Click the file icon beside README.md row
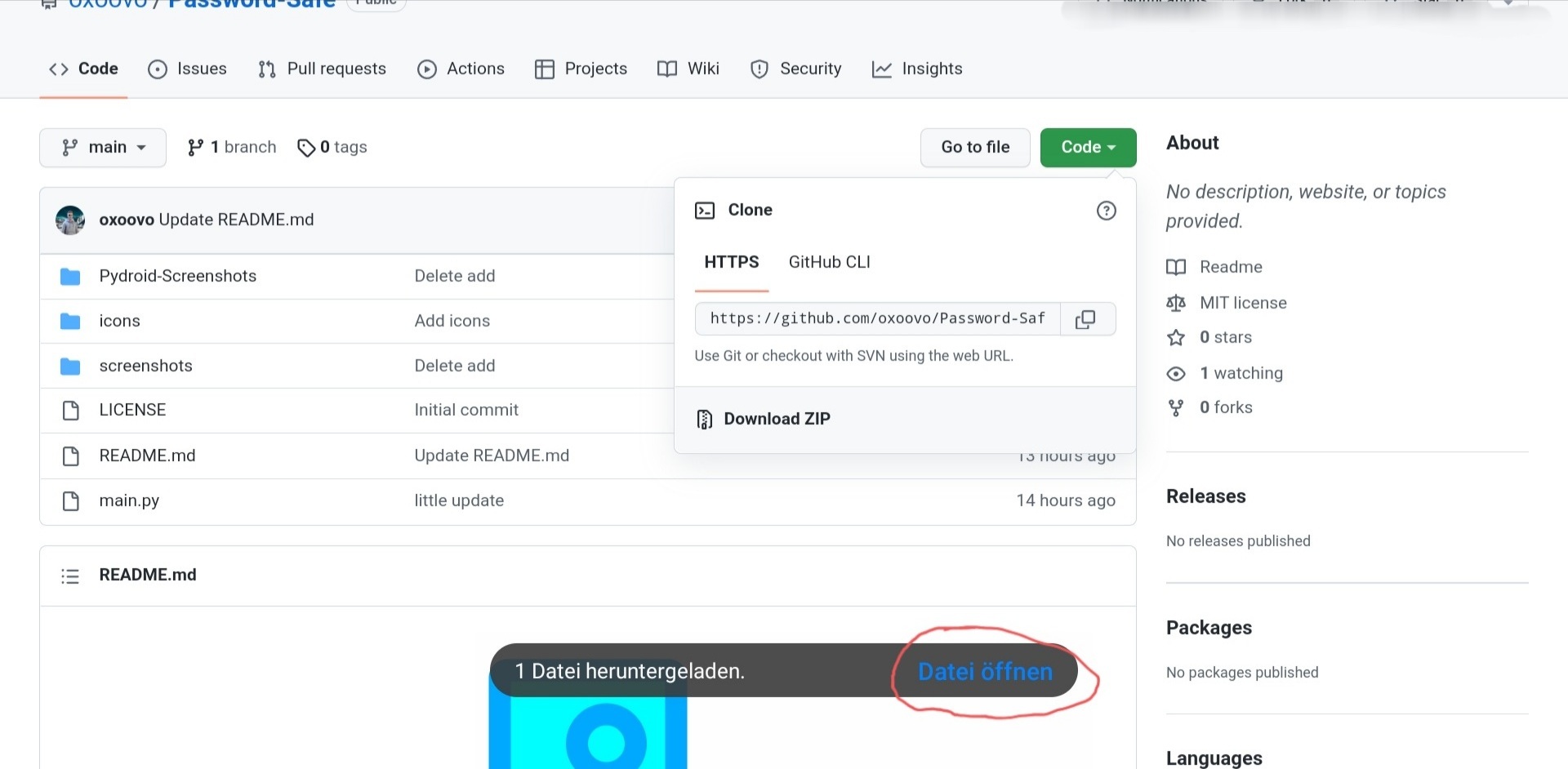Screen dimensions: 1568x769 71,456
